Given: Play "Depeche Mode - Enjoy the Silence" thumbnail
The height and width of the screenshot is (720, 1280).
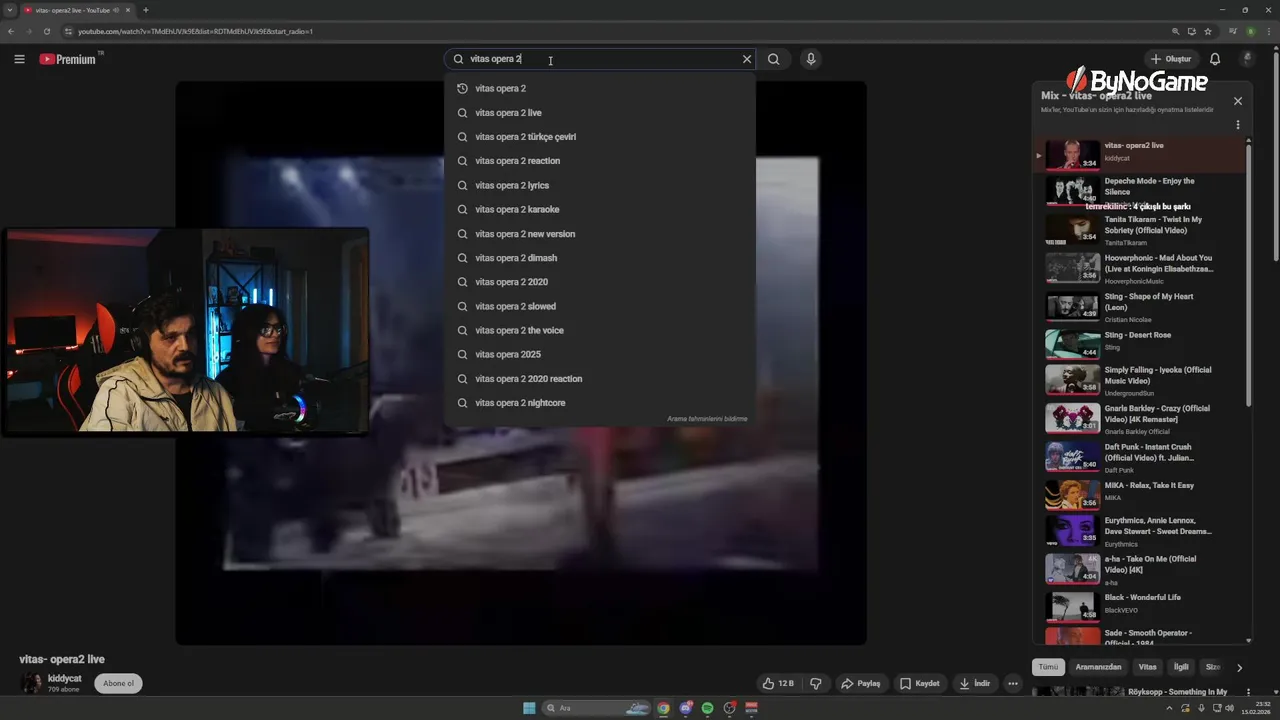Looking at the screenshot, I should 1072,190.
